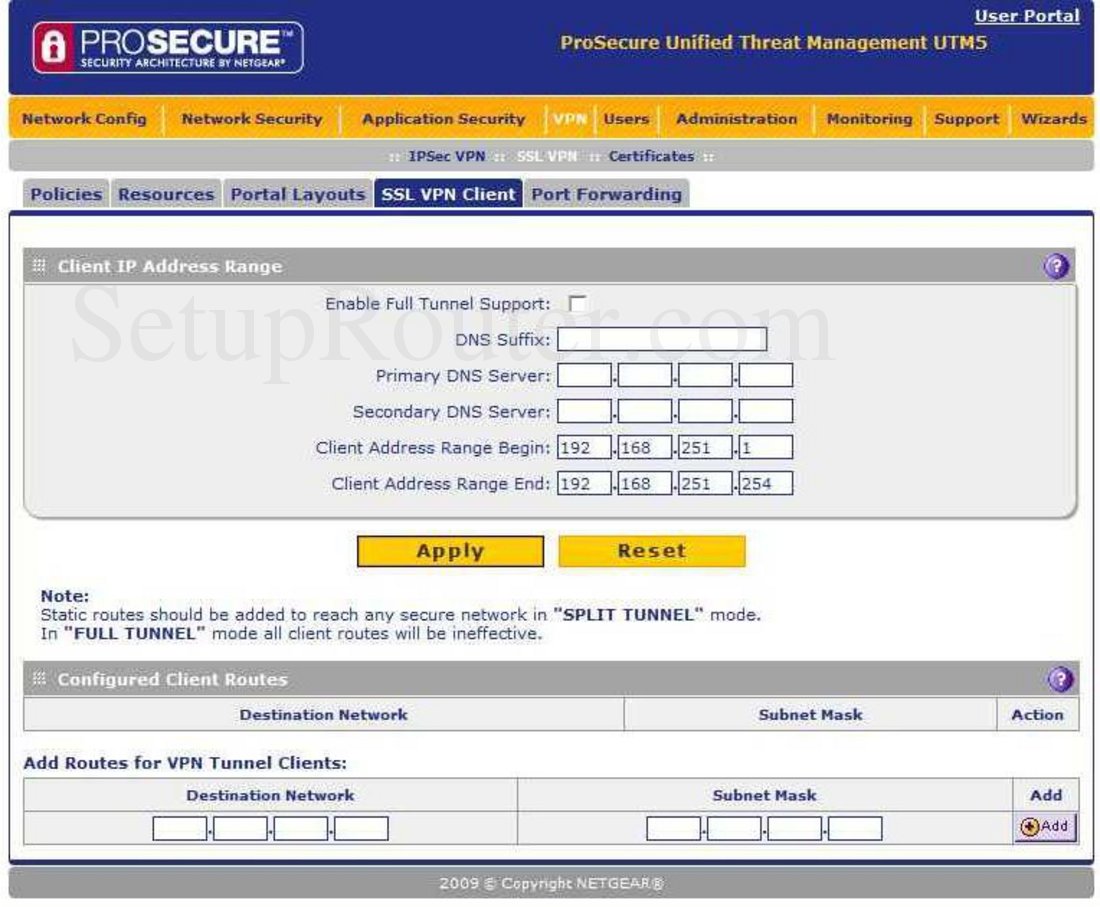Image resolution: width=1100 pixels, height=907 pixels.
Task: Click Secondary DNS Server second octet field
Action: click(645, 411)
